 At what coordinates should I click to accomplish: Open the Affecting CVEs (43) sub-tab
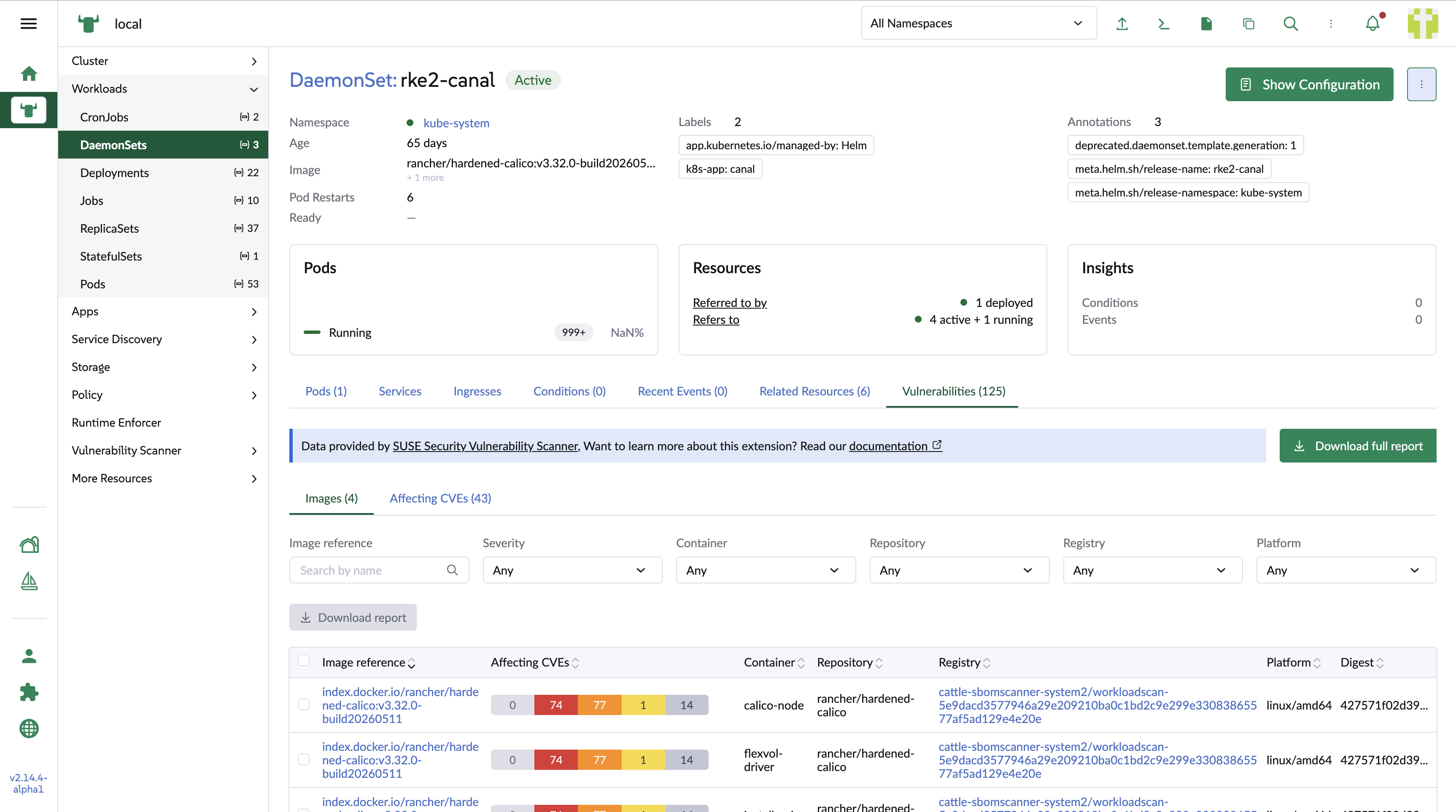pyautogui.click(x=440, y=498)
